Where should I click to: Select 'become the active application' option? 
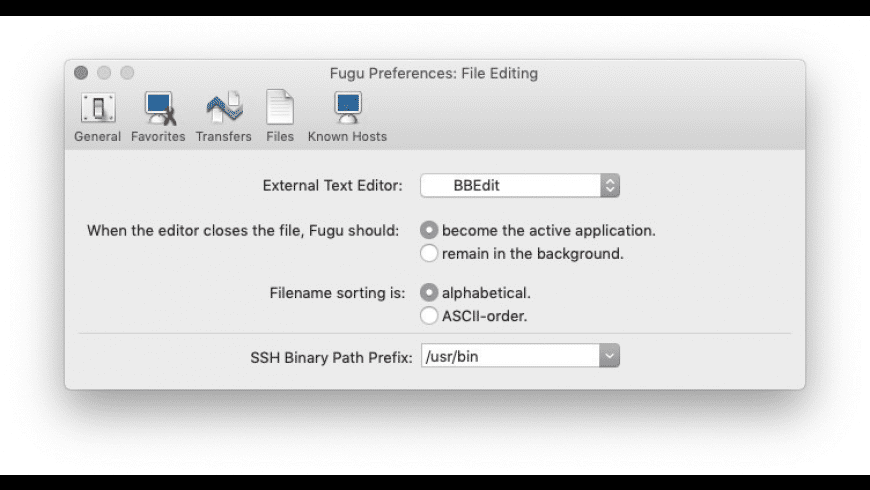(x=429, y=230)
